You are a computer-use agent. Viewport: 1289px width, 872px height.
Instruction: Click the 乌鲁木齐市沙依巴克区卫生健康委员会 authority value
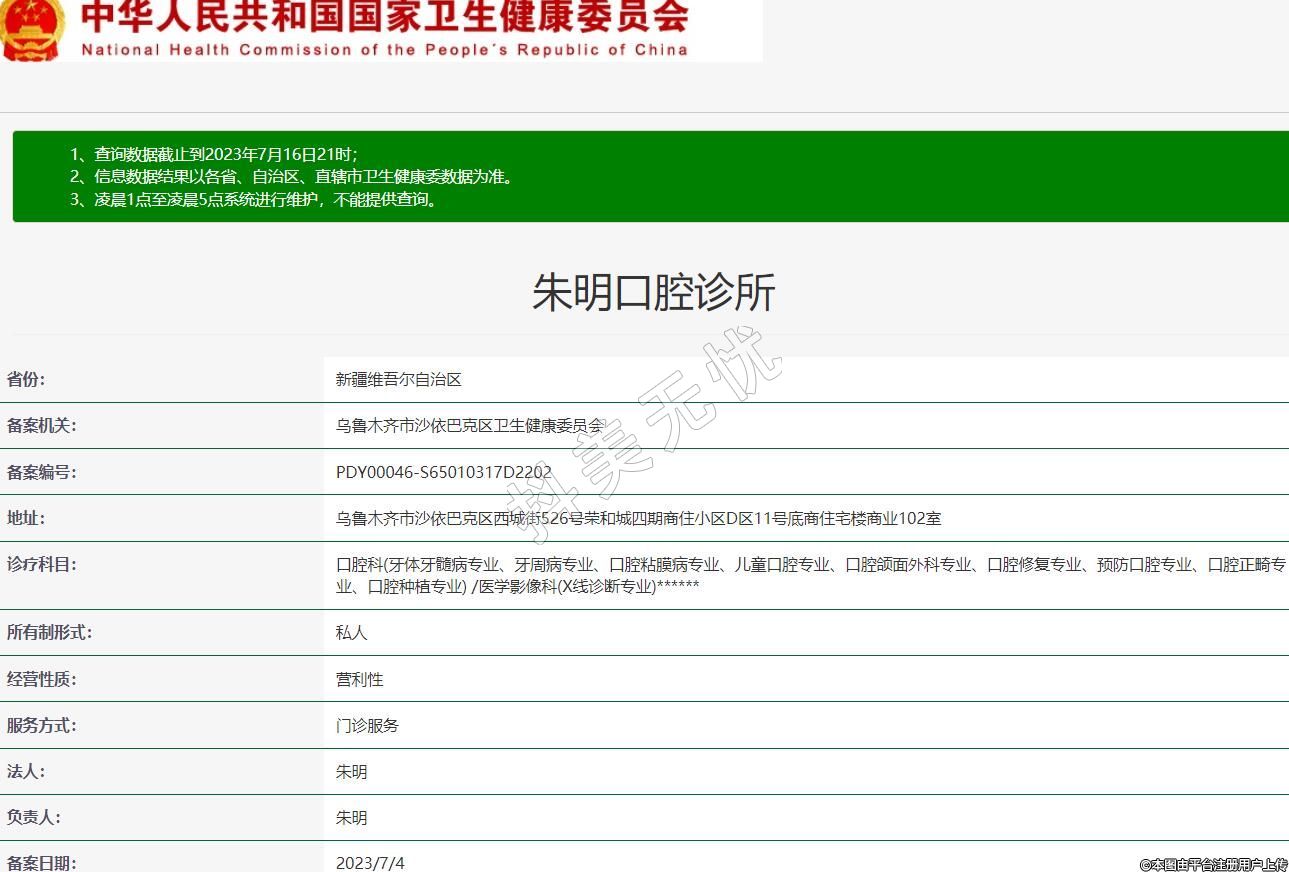[470, 426]
